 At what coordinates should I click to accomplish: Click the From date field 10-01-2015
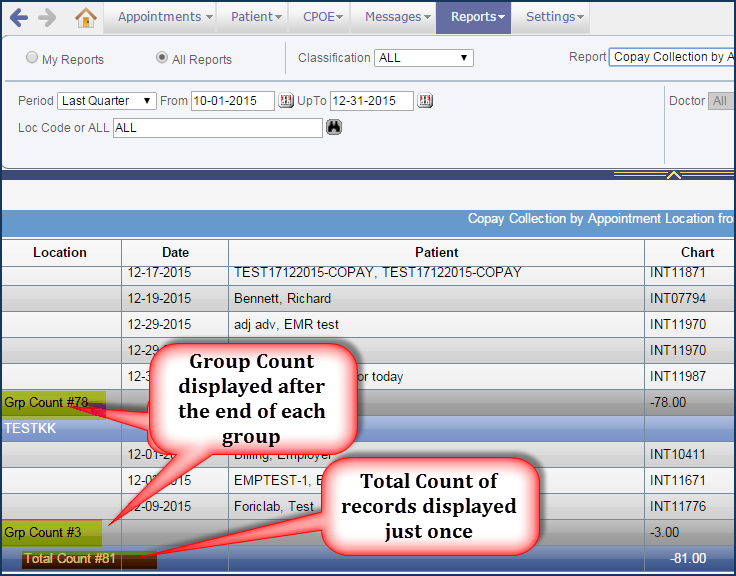tap(232, 100)
